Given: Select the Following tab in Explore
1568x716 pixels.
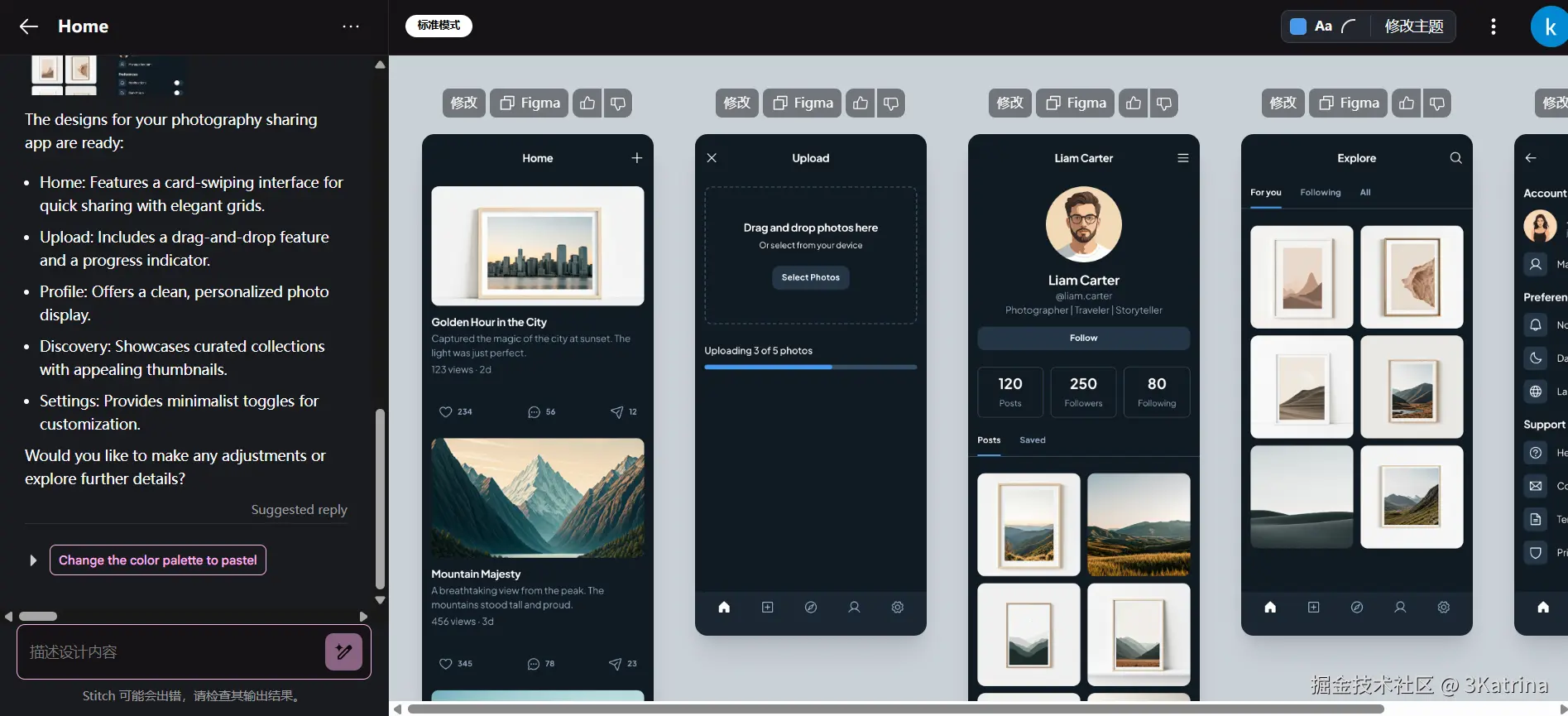Looking at the screenshot, I should click(x=1321, y=192).
